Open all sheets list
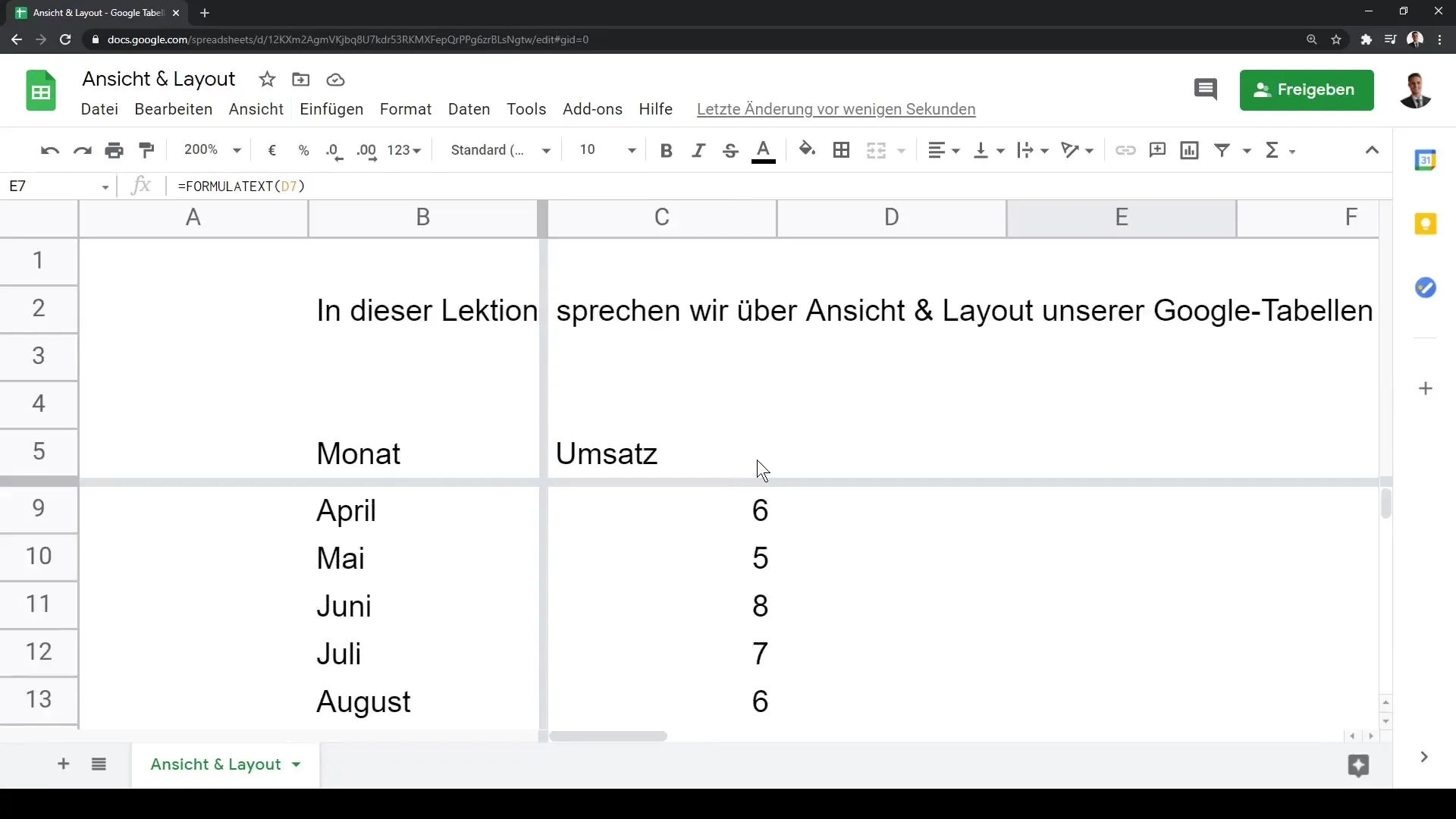1456x819 pixels. 99,764
